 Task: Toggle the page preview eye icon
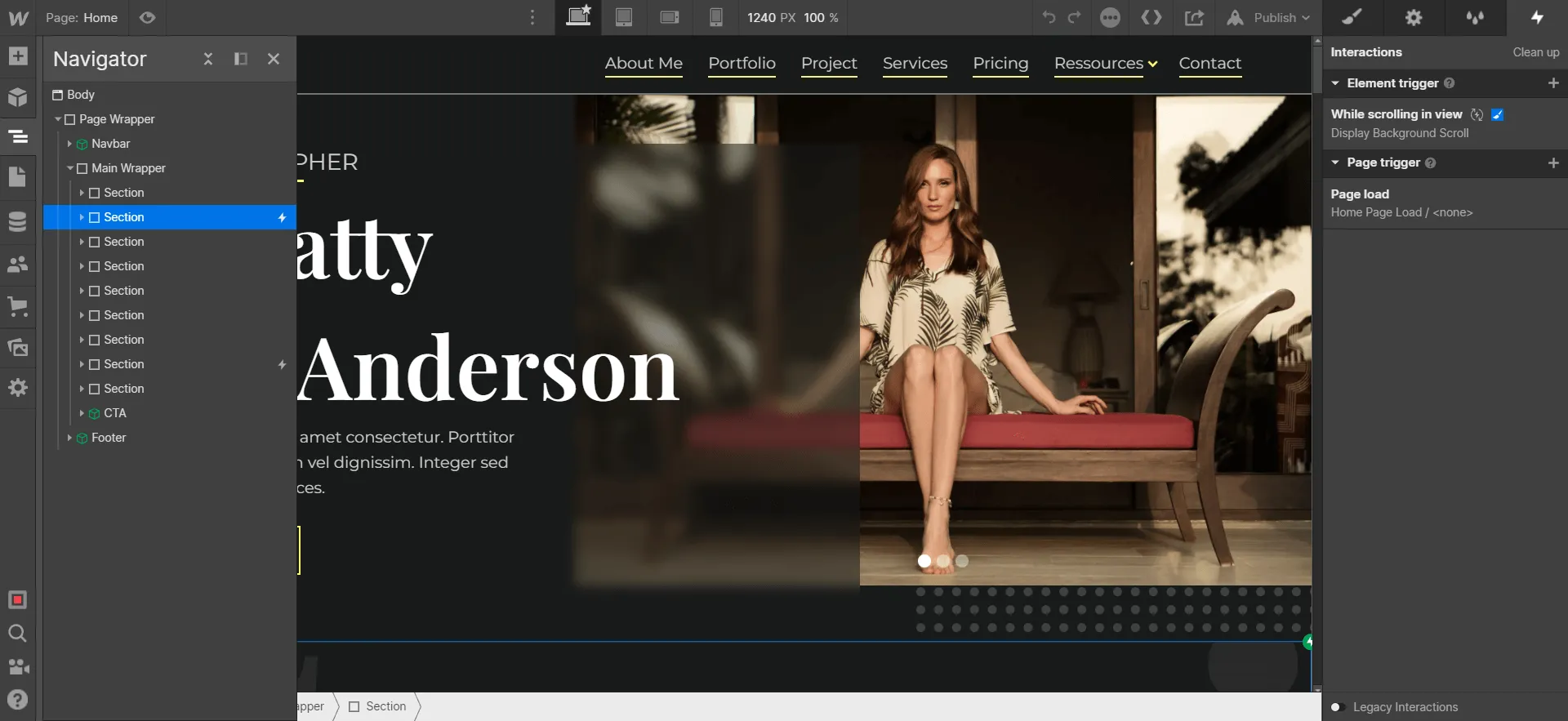147,18
